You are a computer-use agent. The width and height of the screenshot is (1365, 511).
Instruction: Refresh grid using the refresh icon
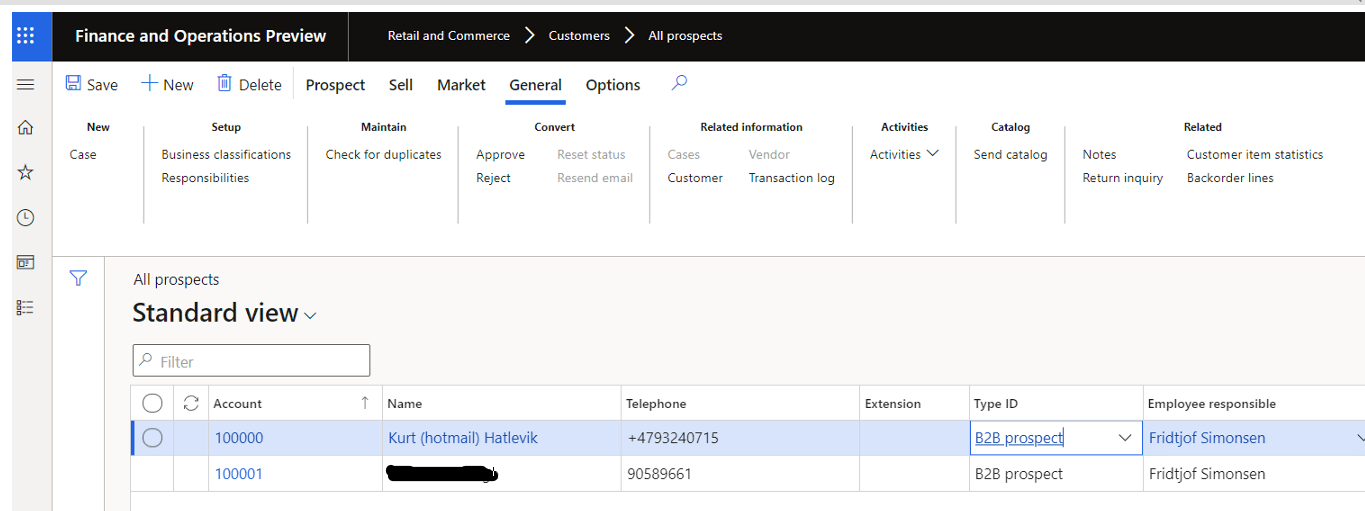pyautogui.click(x=191, y=403)
